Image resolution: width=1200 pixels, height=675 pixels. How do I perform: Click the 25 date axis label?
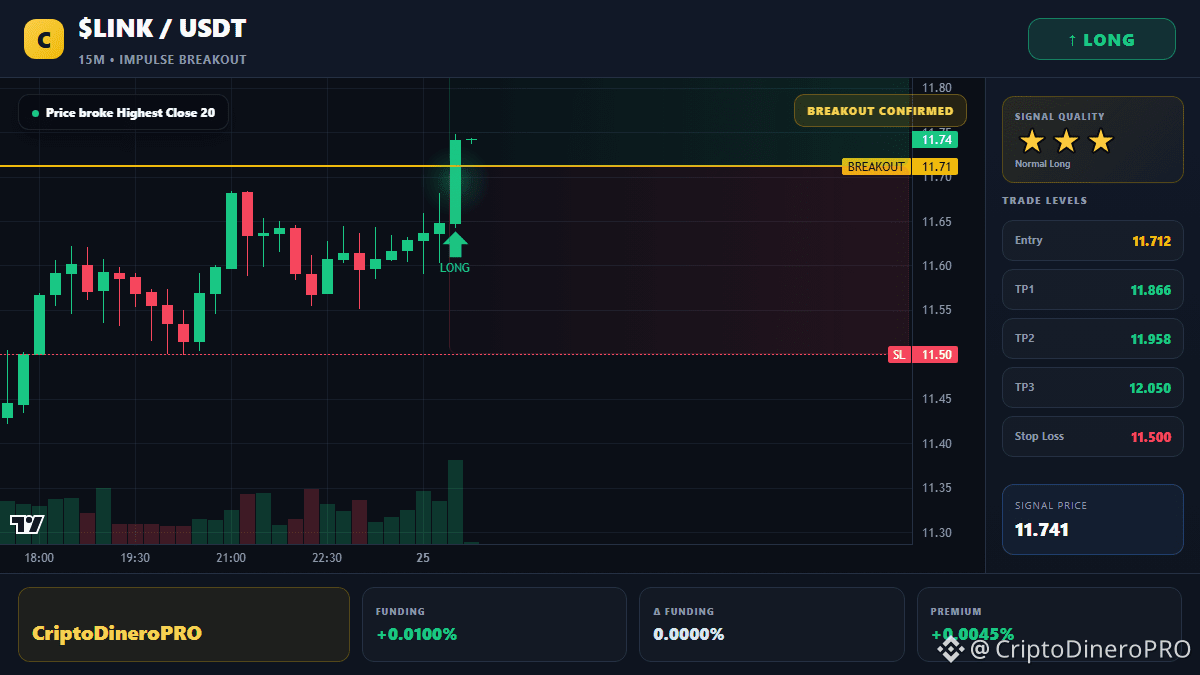click(x=423, y=558)
